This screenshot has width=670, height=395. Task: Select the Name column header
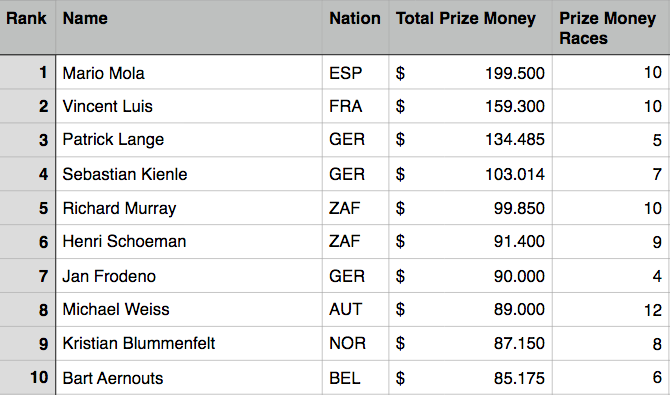[x=189, y=27]
